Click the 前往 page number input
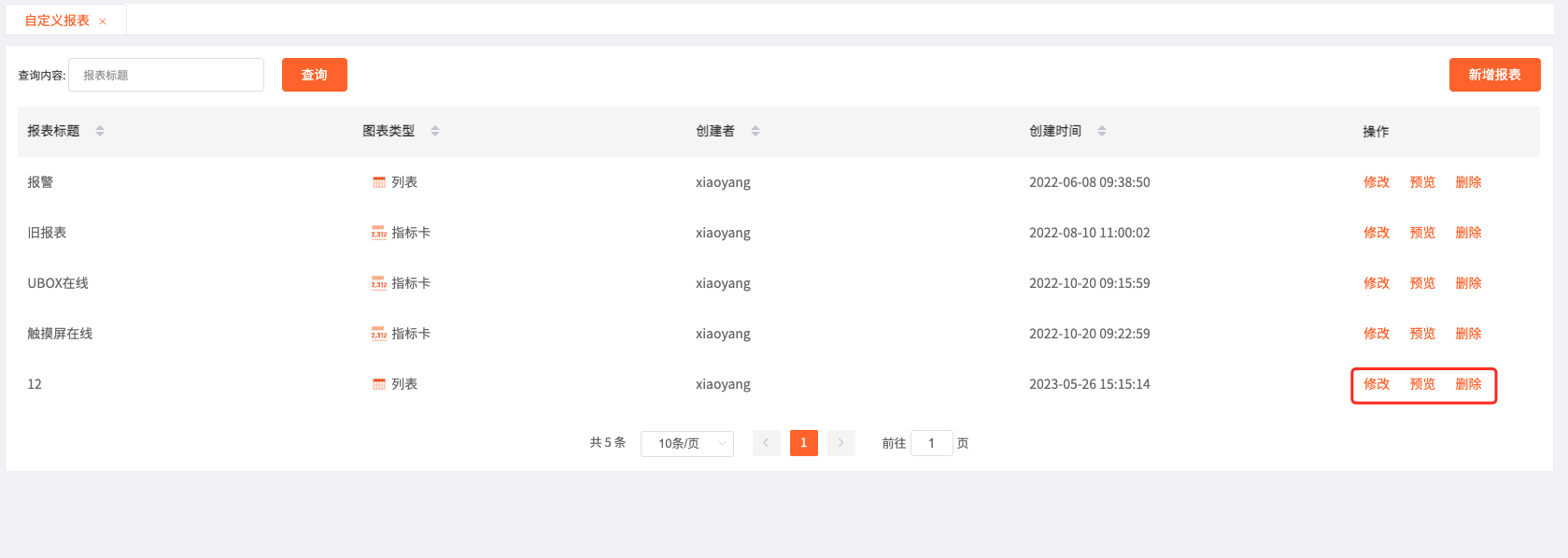This screenshot has height=558, width=1568. click(931, 443)
